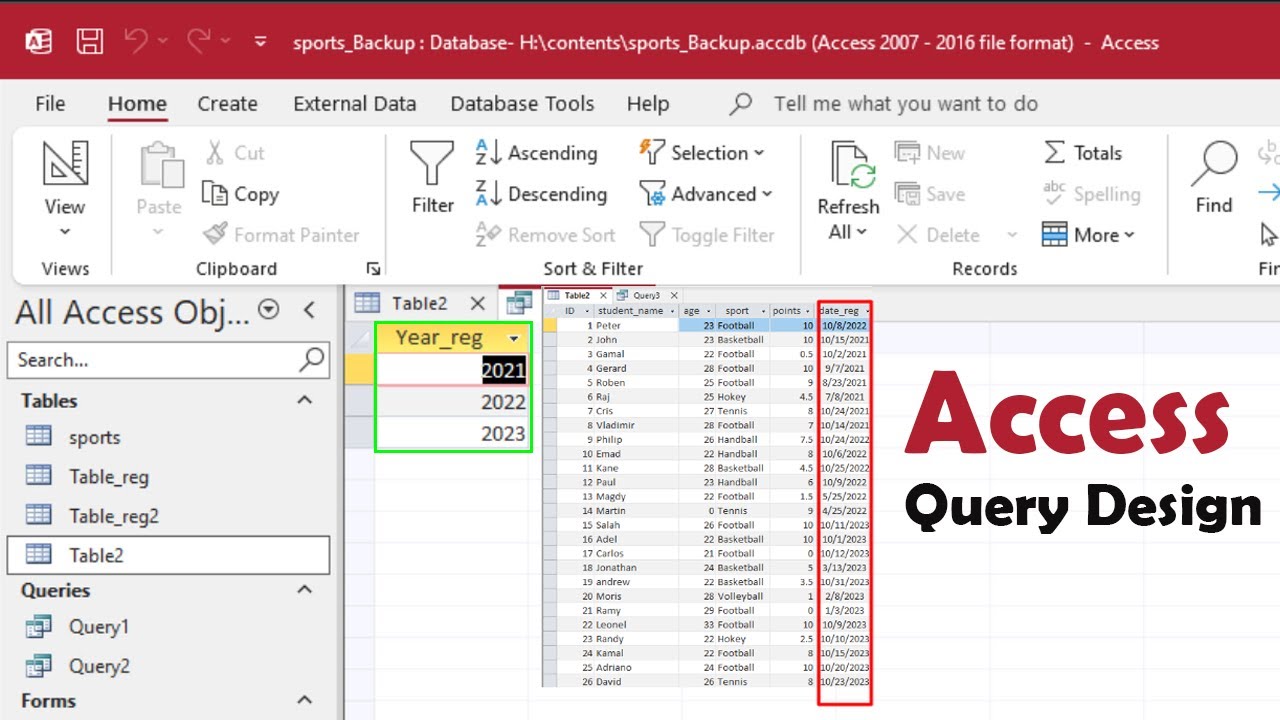
Task: Click the Delete record button
Action: 939,235
